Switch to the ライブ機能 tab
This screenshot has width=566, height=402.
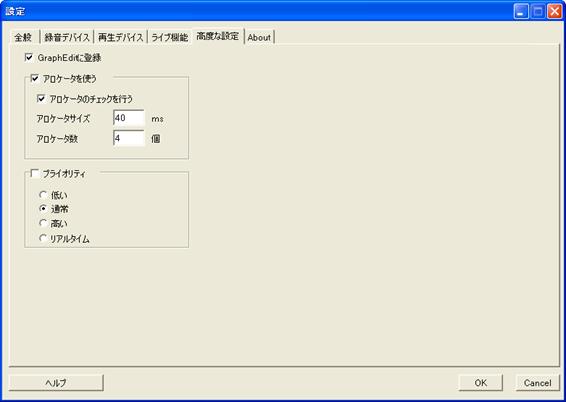point(169,38)
